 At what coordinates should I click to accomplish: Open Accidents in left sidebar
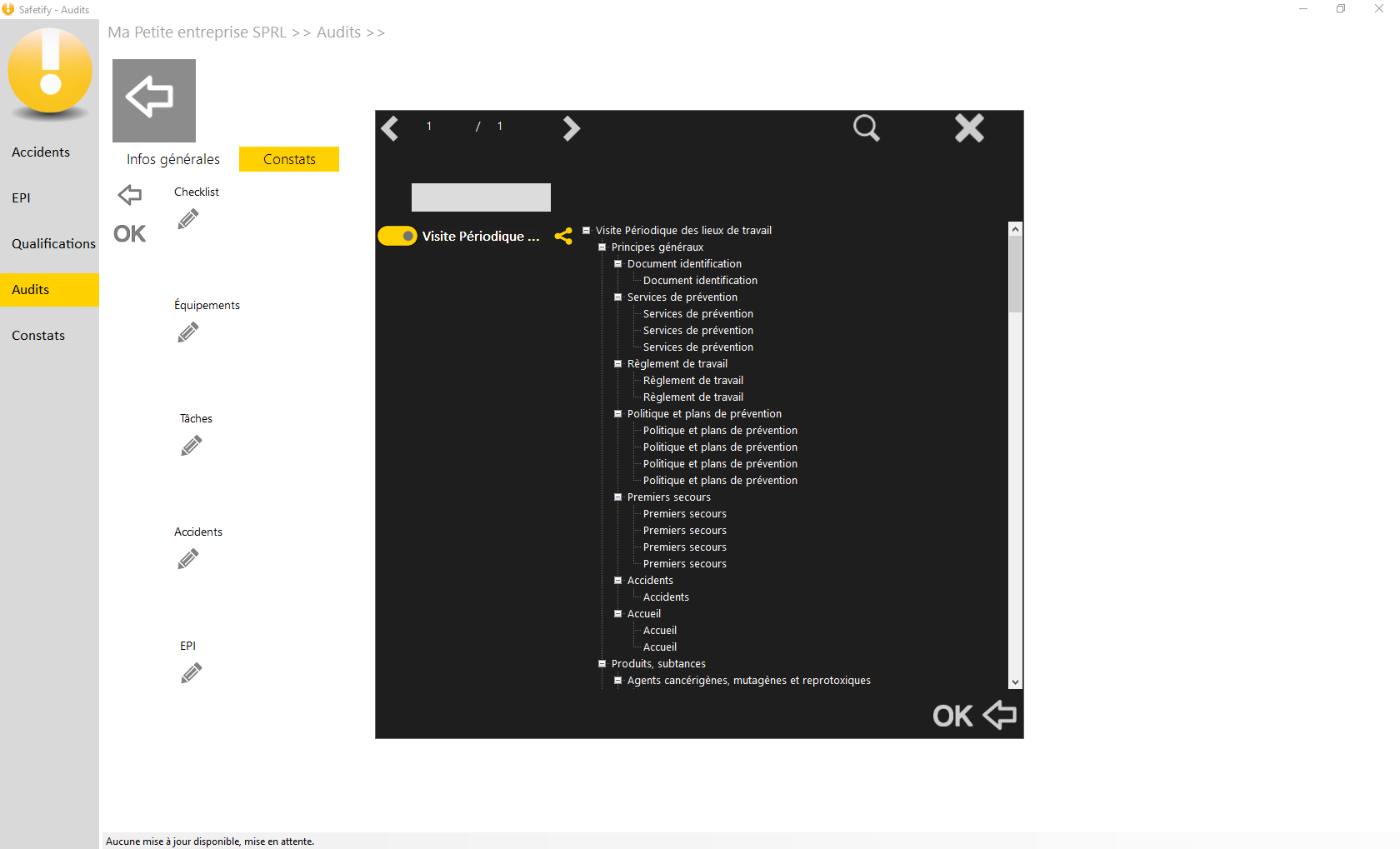49,152
